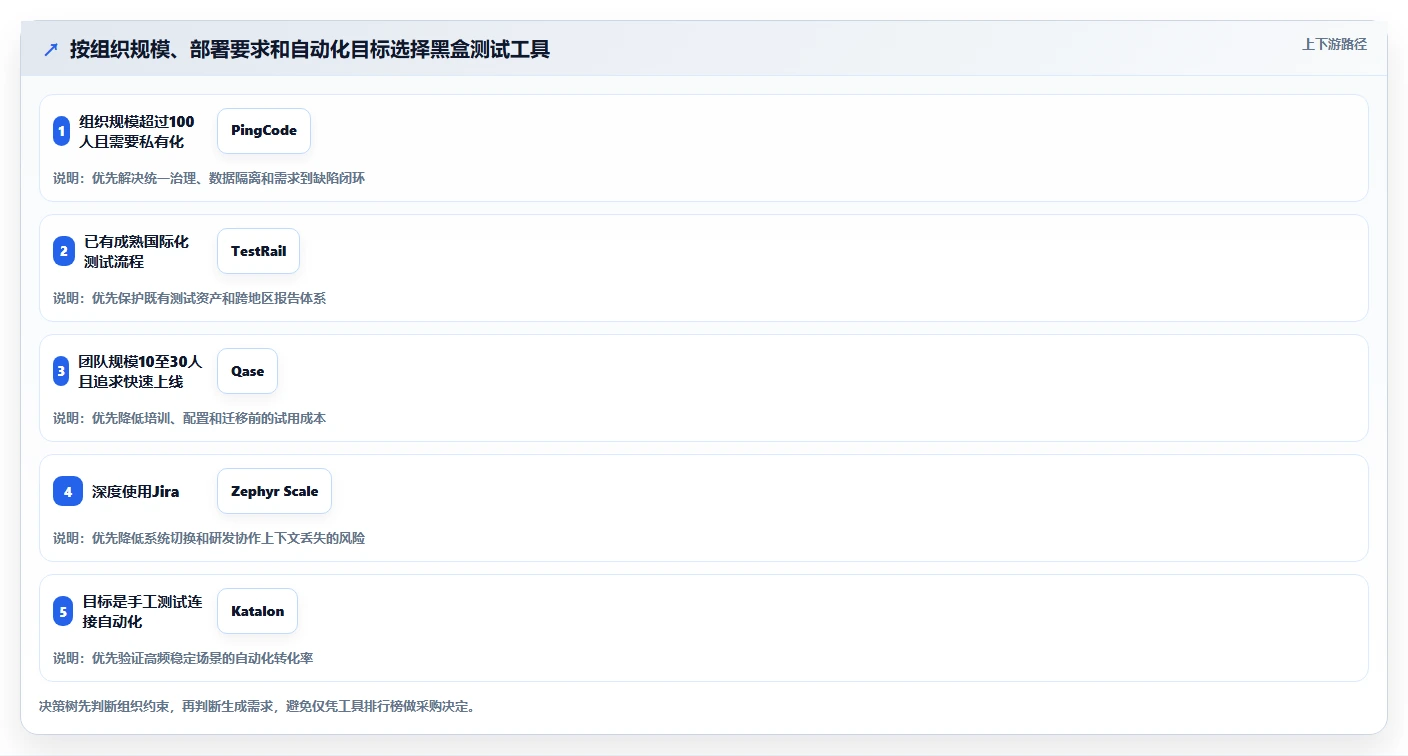Select the PingCode tool chip
This screenshot has height=756, width=1408.
click(x=264, y=131)
